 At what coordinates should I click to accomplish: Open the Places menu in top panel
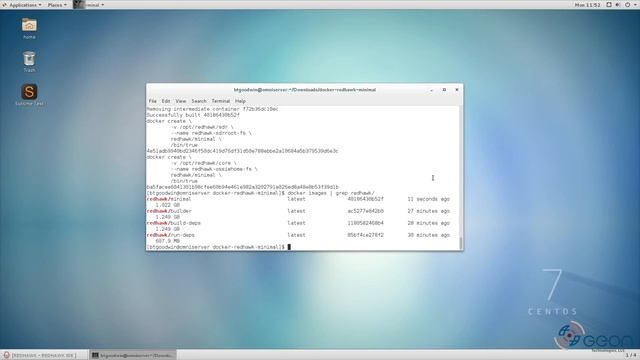[57, 5]
